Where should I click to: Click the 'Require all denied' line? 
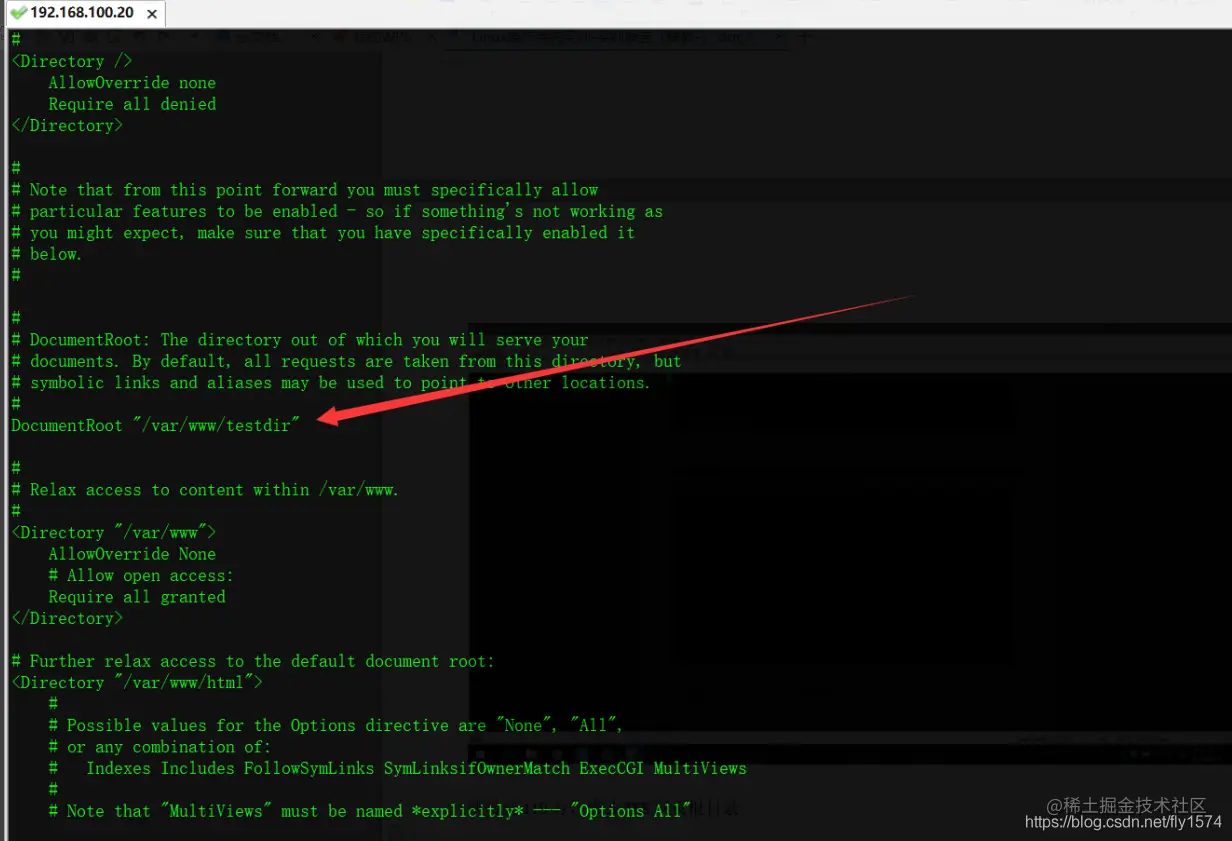pyautogui.click(x=132, y=104)
